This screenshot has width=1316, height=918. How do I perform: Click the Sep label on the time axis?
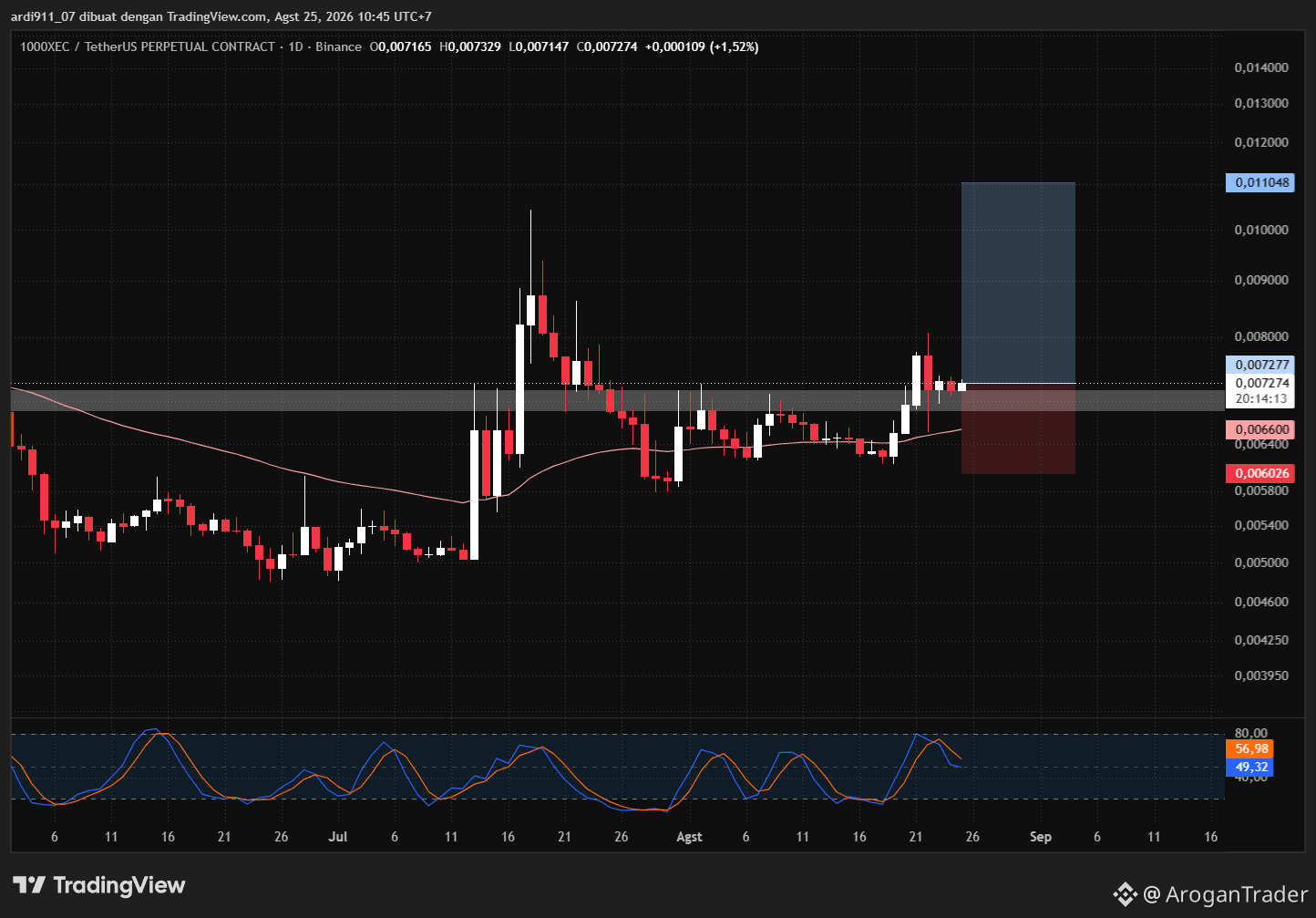(1040, 837)
